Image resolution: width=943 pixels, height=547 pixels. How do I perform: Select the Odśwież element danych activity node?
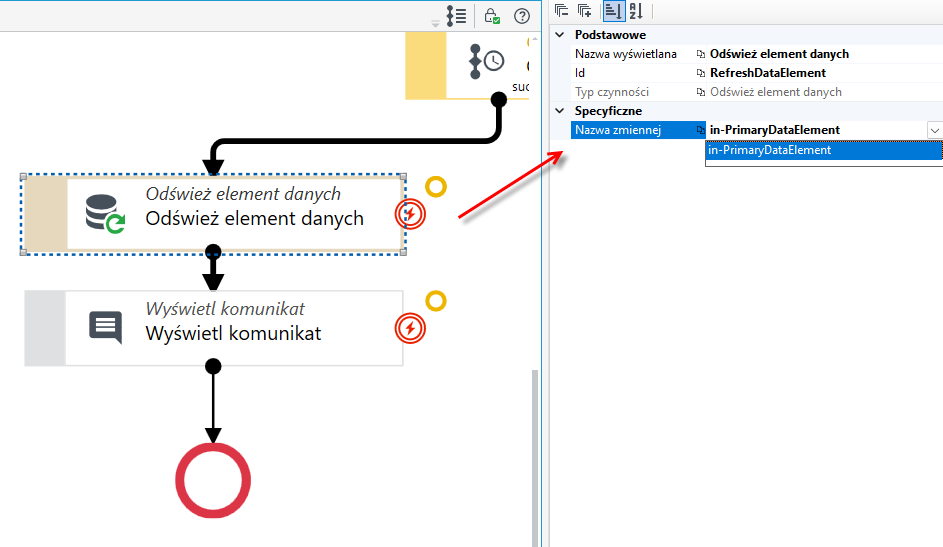coord(213,214)
